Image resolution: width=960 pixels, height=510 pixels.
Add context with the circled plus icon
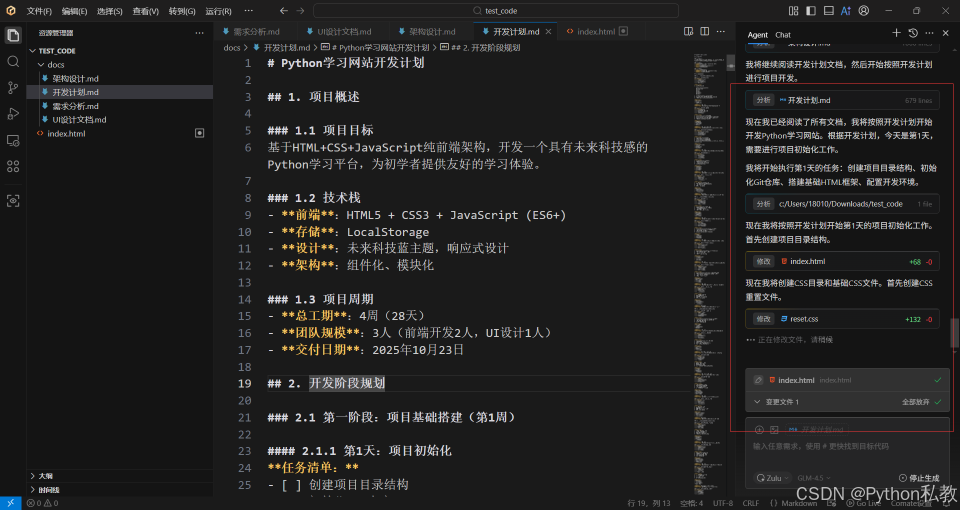point(759,430)
